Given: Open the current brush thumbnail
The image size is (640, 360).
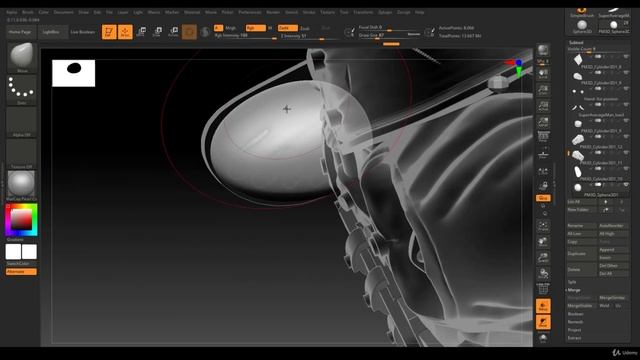Looking at the screenshot, I should click(22, 57).
